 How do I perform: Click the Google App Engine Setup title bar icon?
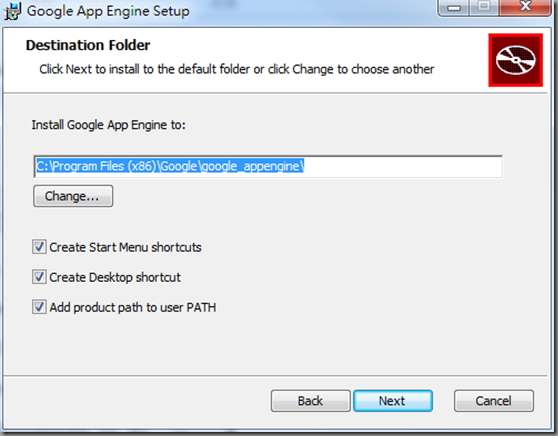coord(12,11)
